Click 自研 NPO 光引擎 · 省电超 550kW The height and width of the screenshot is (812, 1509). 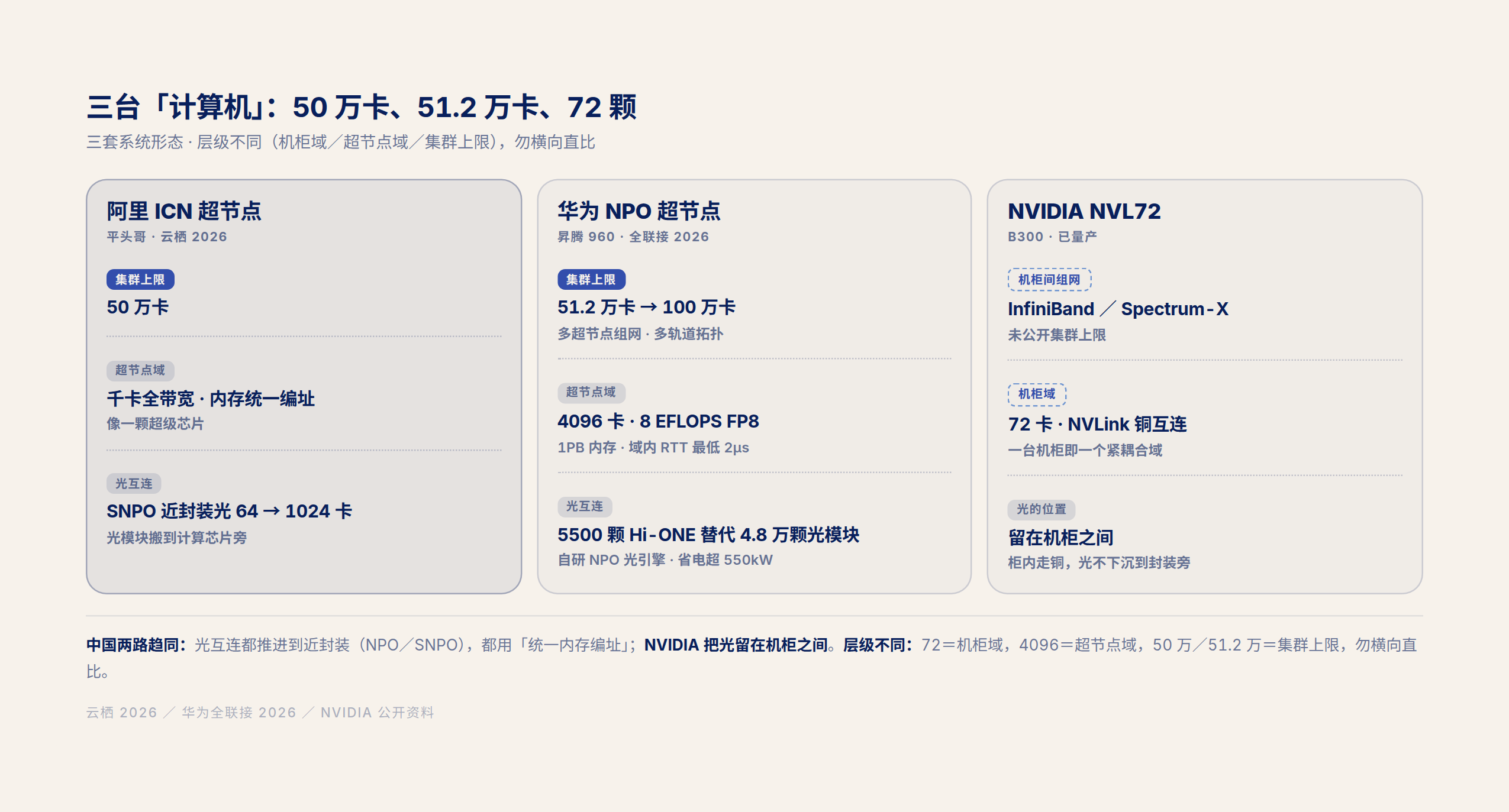pyautogui.click(x=665, y=559)
